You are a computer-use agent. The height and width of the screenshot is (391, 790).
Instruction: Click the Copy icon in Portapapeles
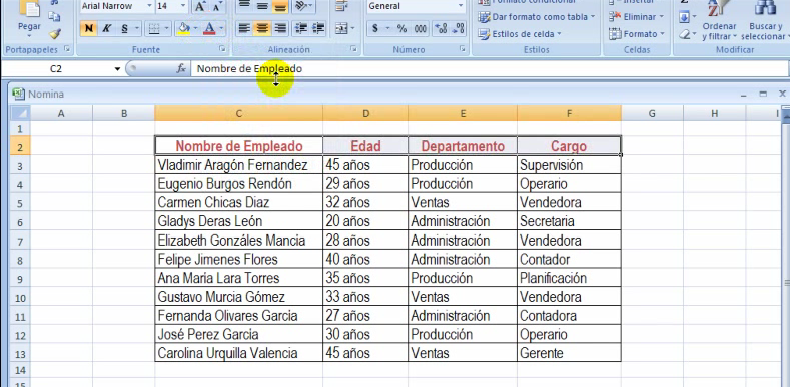(55, 17)
